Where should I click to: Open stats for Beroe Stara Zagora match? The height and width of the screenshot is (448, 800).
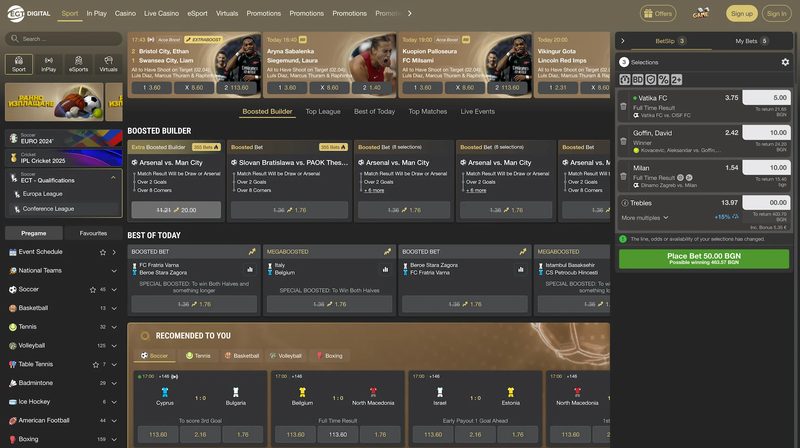coord(520,269)
